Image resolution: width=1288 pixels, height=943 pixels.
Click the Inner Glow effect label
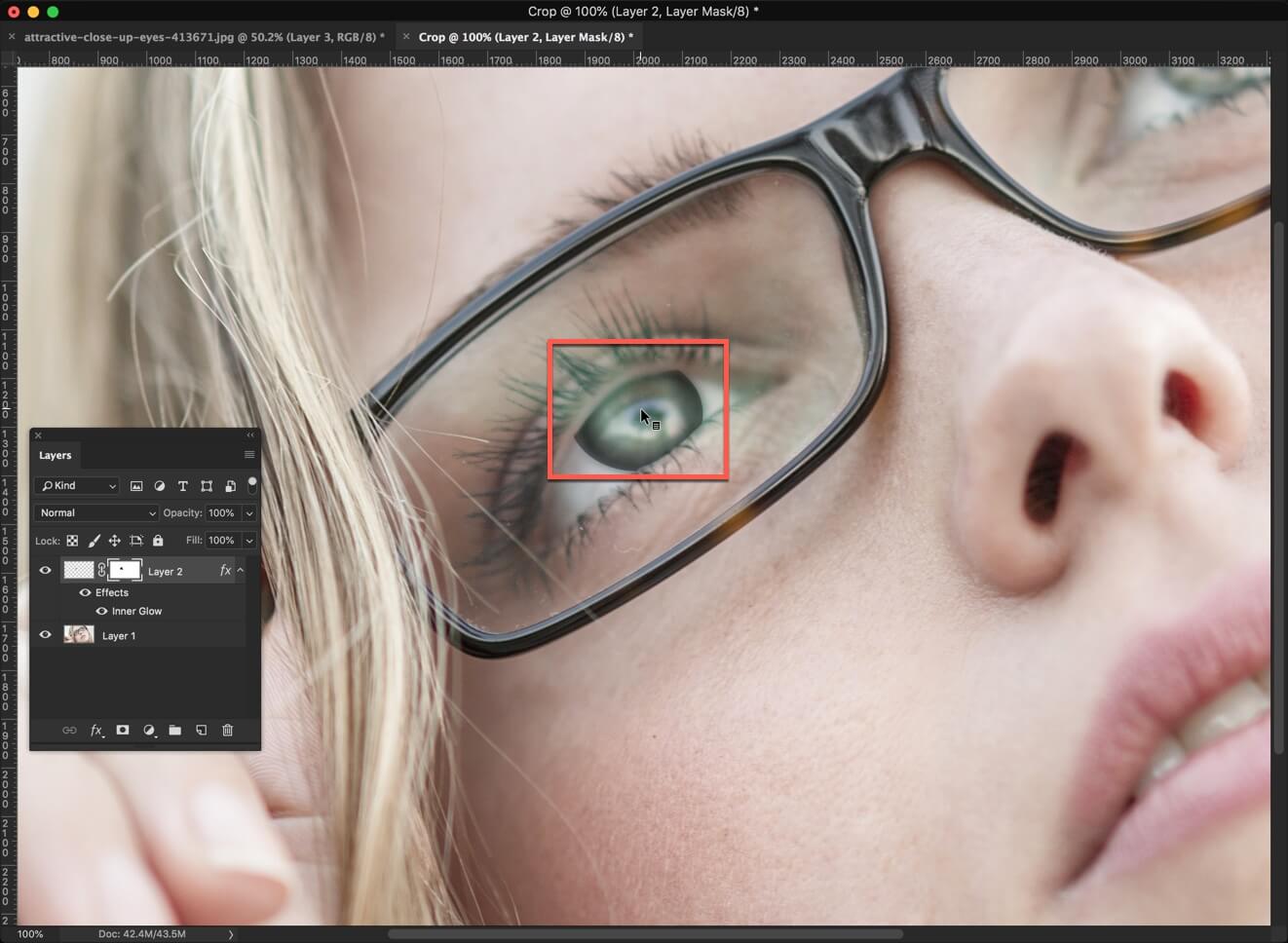[137, 612]
